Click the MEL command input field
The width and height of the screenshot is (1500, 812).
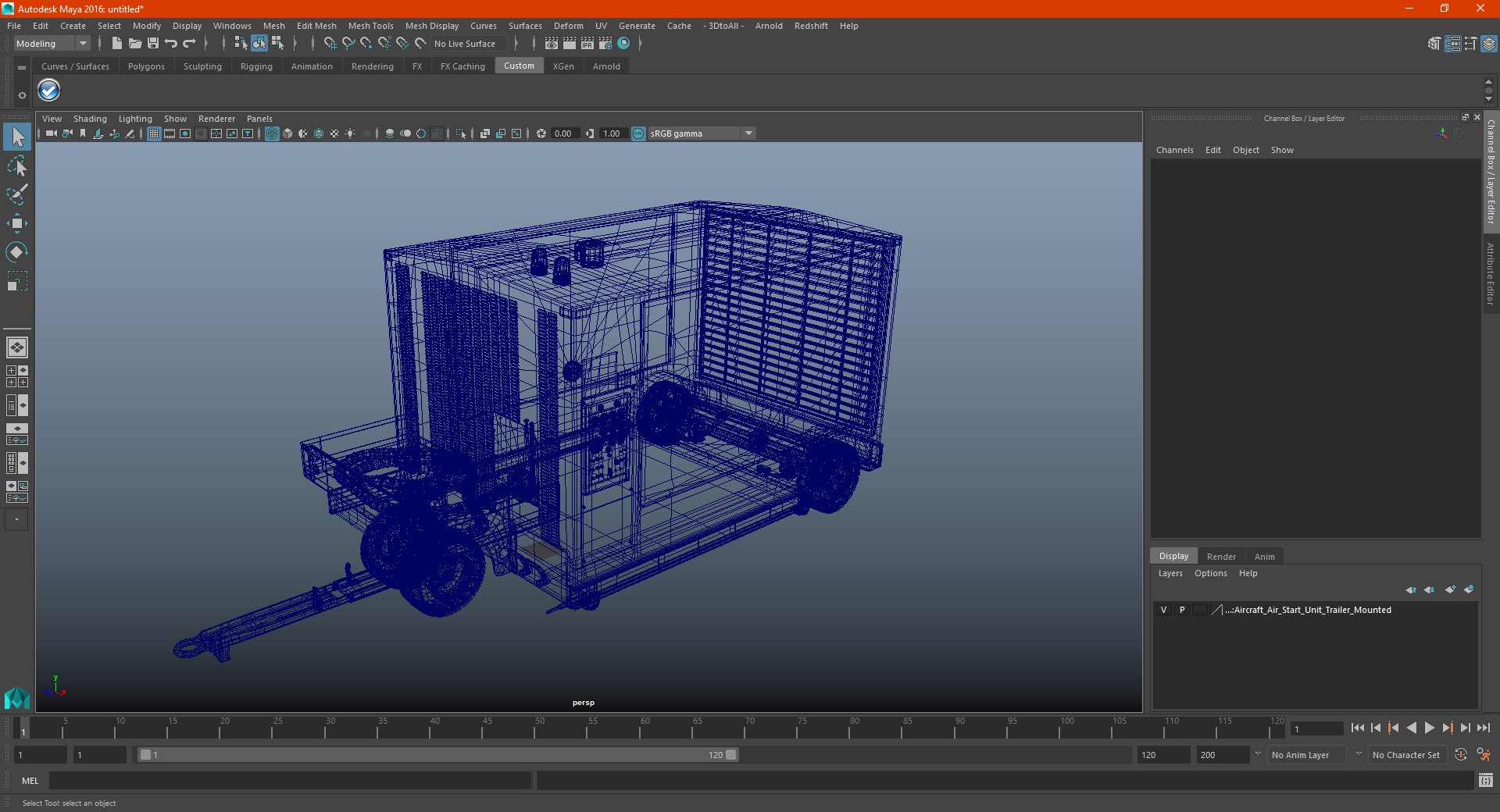pyautogui.click(x=289, y=781)
